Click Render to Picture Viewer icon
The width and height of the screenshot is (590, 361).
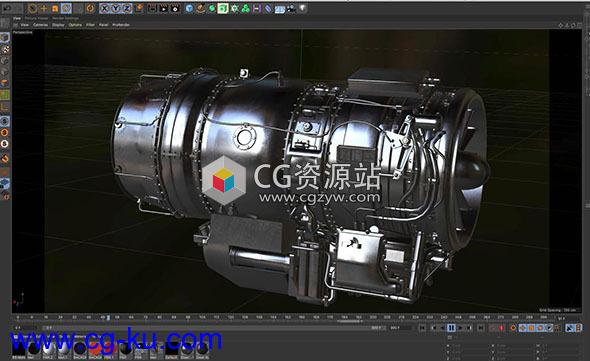coord(164,8)
